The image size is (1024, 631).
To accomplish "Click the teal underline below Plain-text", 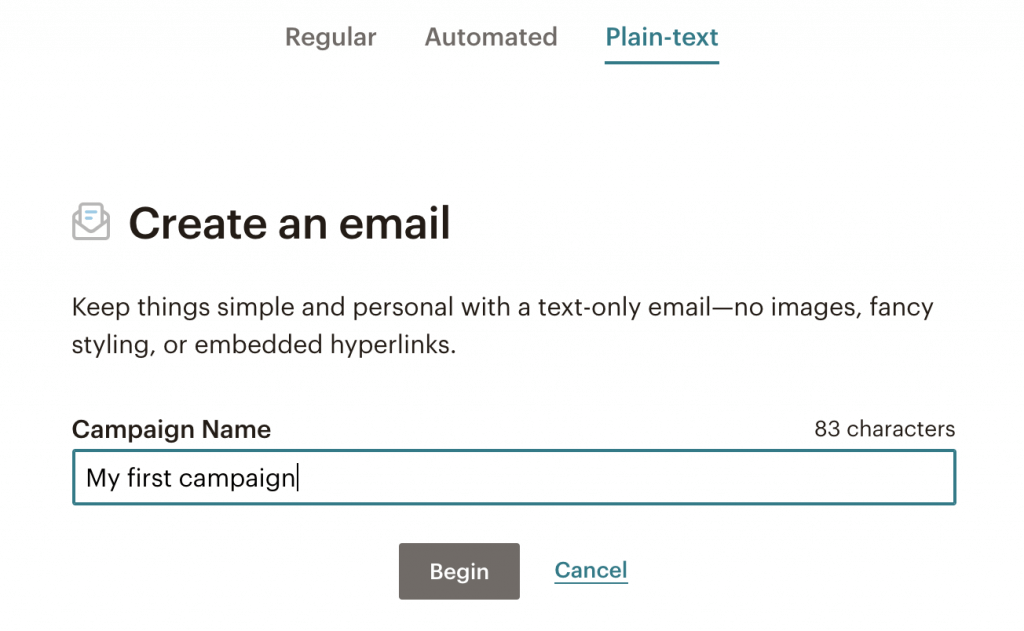I will click(x=661, y=62).
